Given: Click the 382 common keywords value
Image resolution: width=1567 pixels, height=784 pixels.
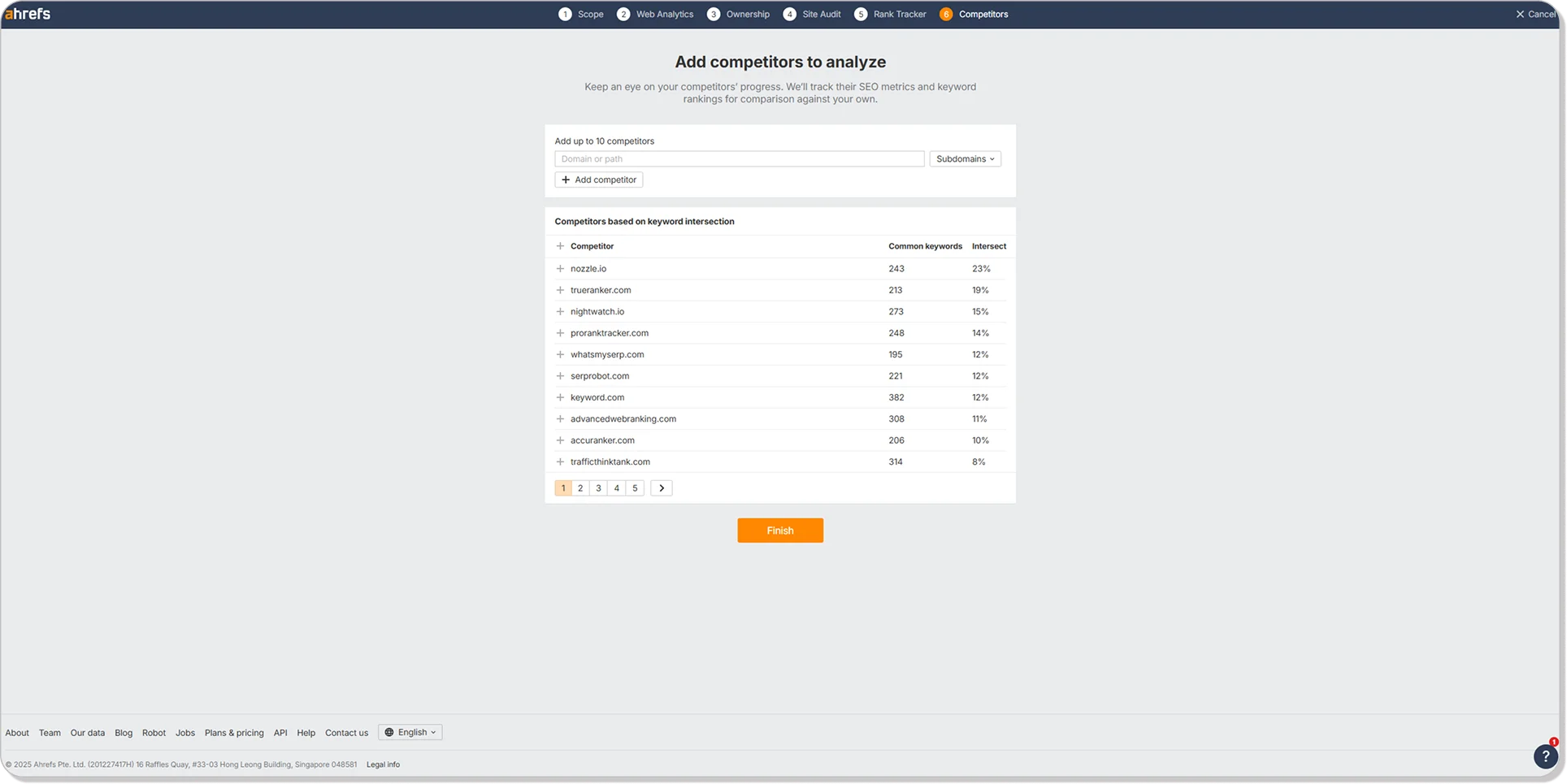Looking at the screenshot, I should coord(896,397).
